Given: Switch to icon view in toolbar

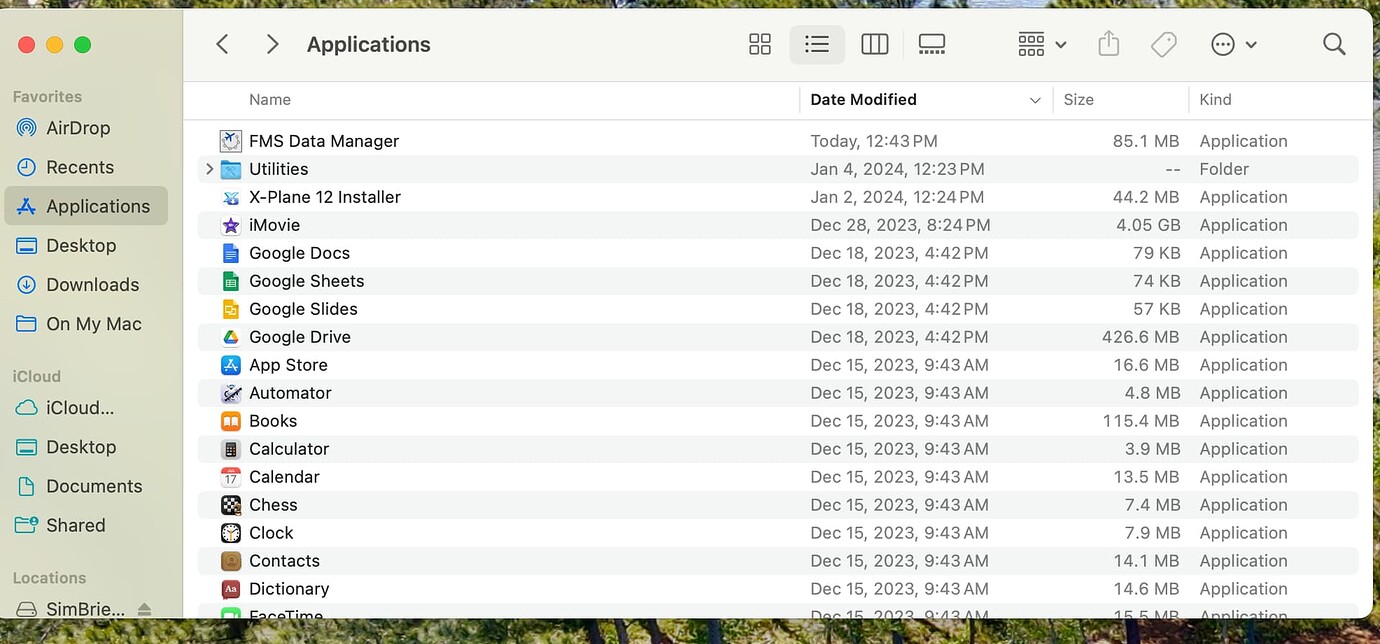Looking at the screenshot, I should pyautogui.click(x=760, y=44).
